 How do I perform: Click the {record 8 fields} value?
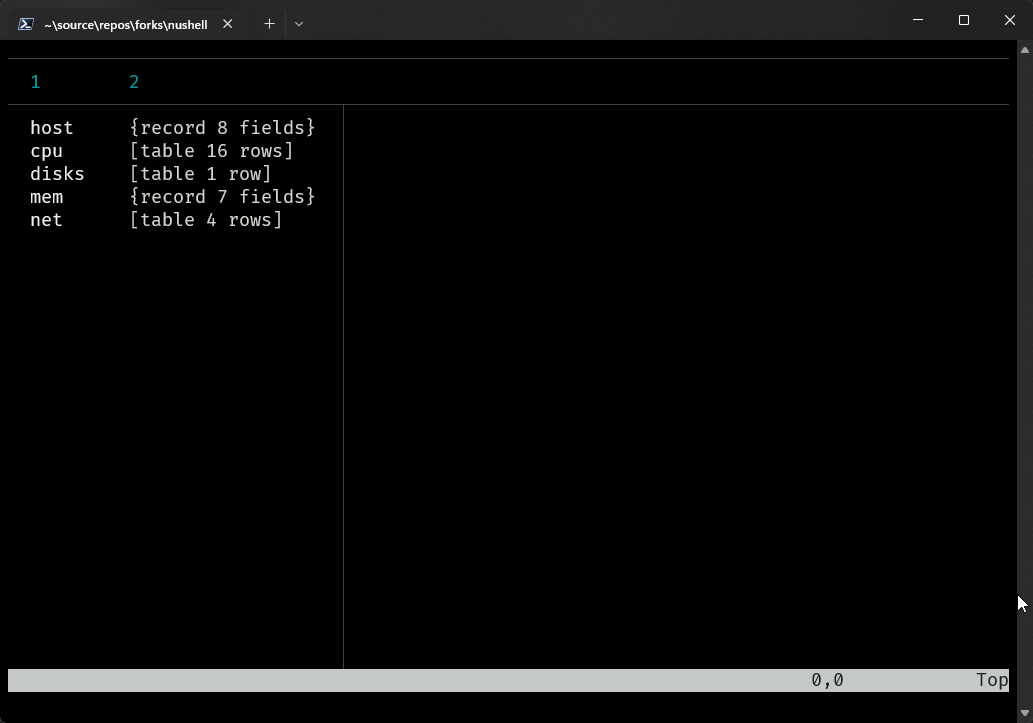[223, 128]
